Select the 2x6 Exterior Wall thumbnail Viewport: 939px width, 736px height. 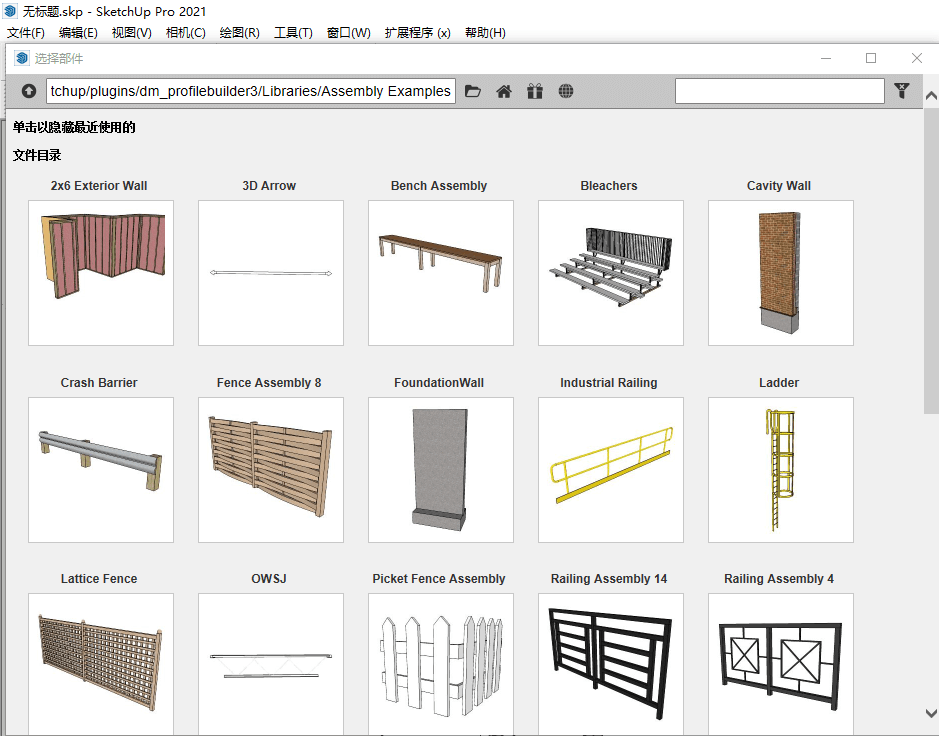(x=101, y=272)
